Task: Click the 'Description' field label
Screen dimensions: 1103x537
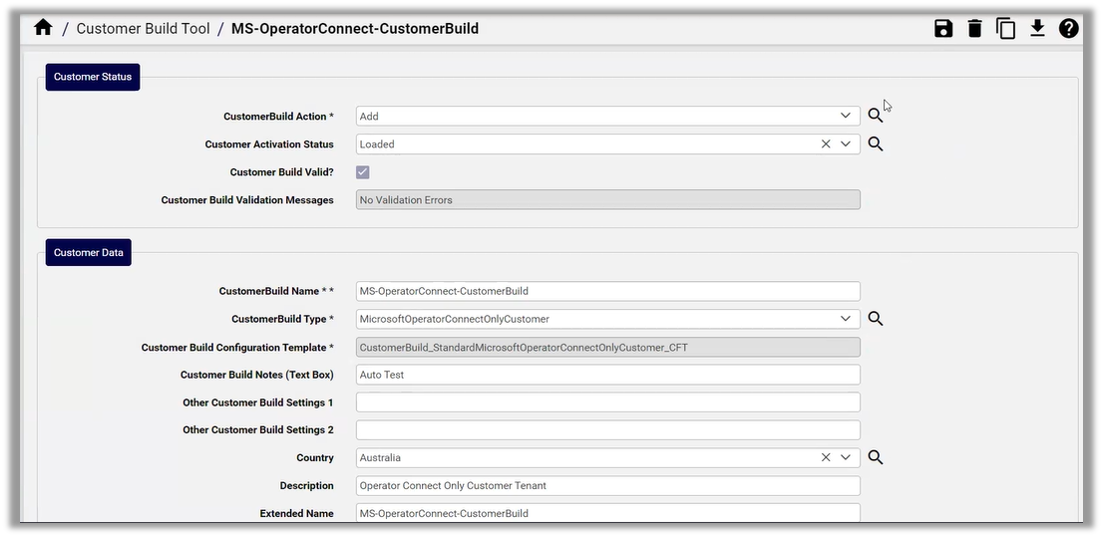Action: [307, 486]
